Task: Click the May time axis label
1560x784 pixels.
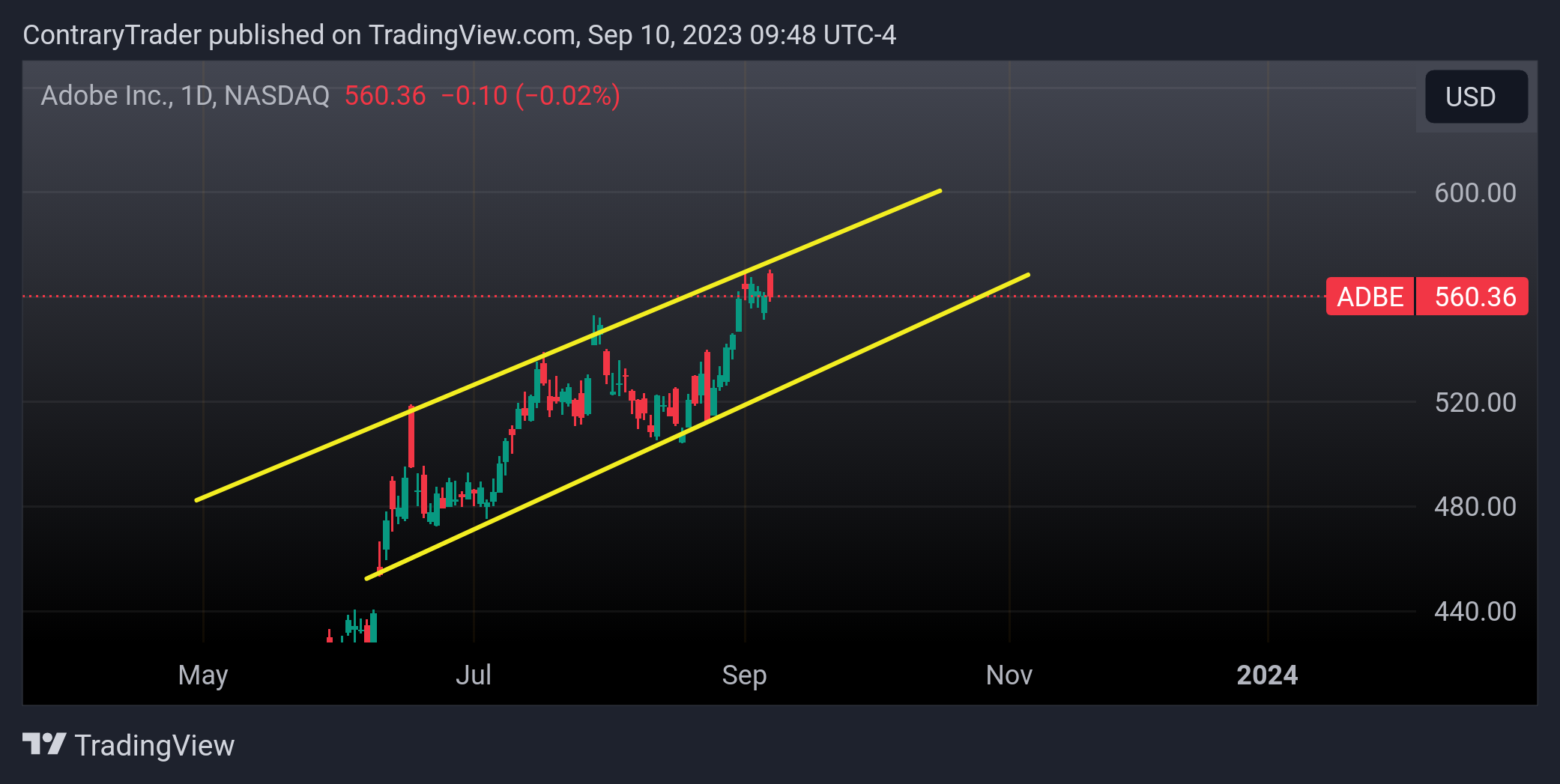Action: click(x=203, y=675)
